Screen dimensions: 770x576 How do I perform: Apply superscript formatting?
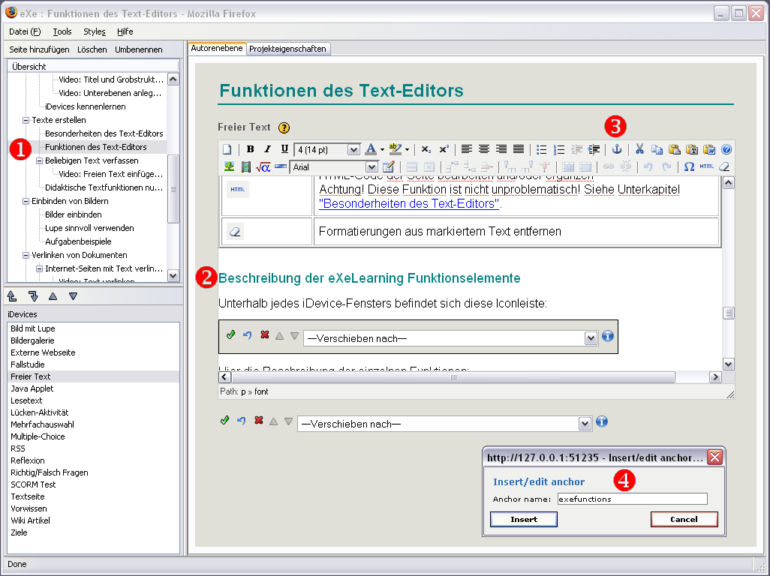coord(443,149)
